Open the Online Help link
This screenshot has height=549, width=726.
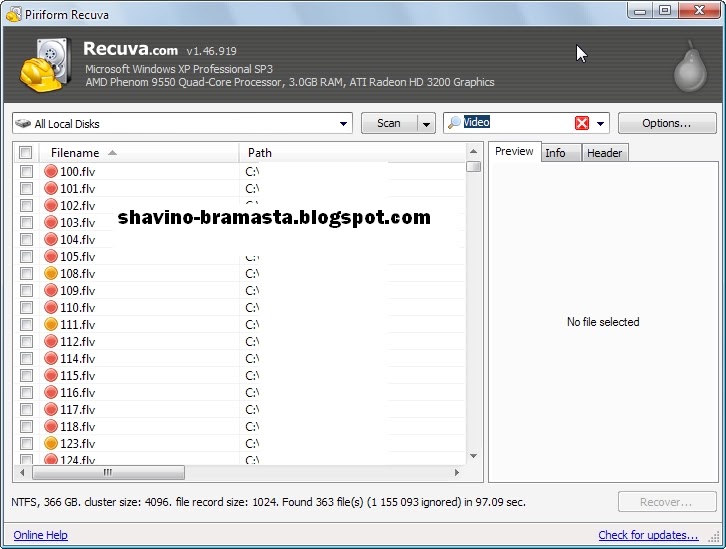(41, 535)
